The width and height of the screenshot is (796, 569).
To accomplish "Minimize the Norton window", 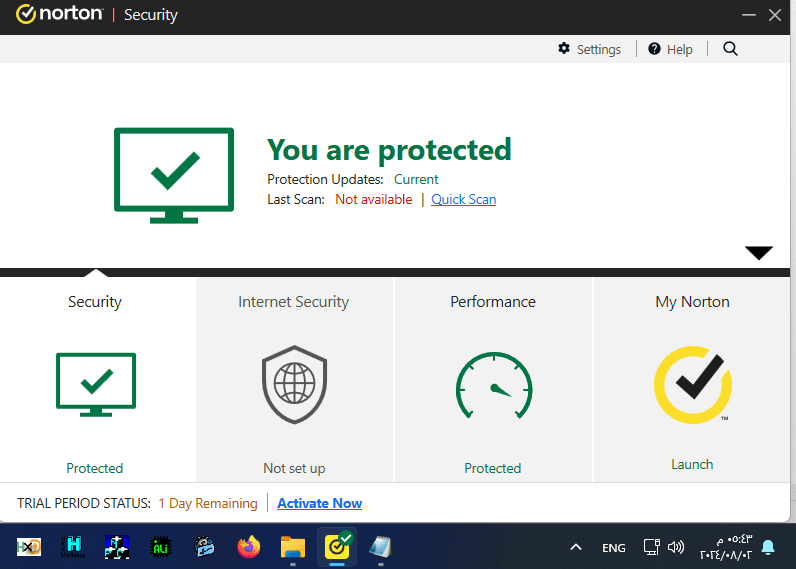I will pos(749,15).
